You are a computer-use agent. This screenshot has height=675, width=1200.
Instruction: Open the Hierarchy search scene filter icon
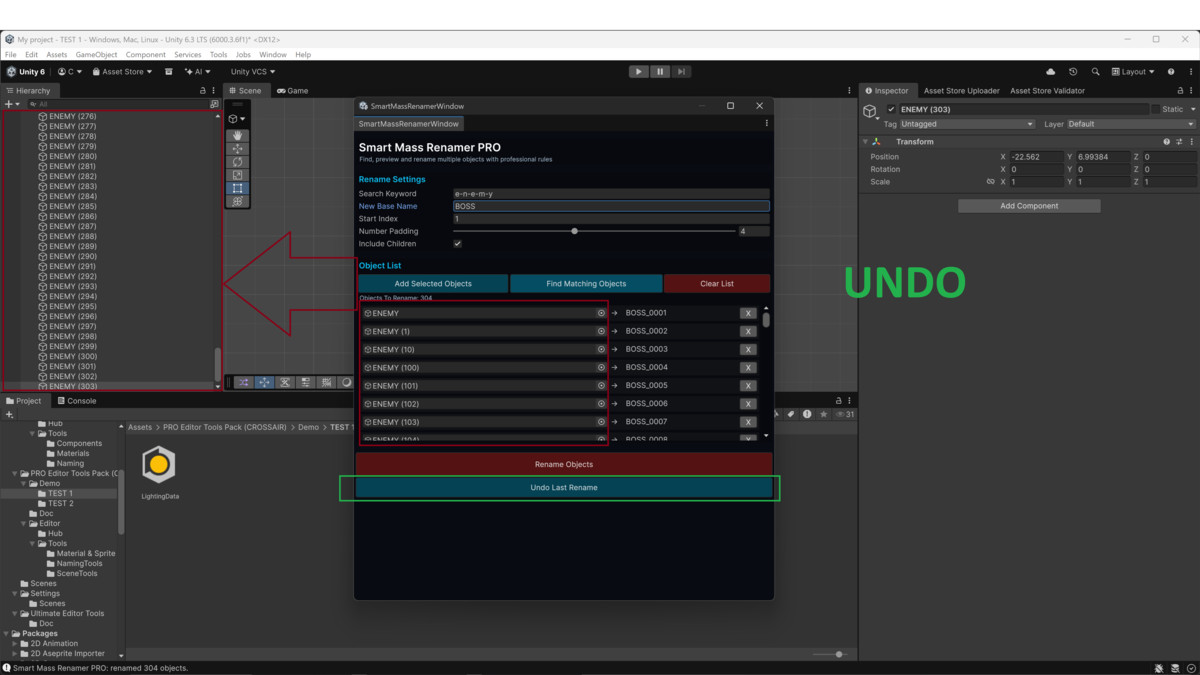(x=214, y=104)
